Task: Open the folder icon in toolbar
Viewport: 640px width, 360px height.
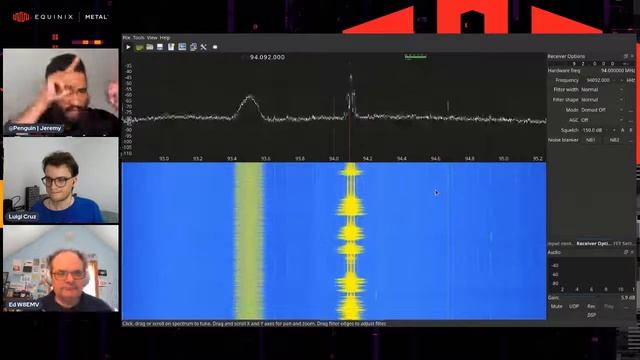Action: (150, 47)
